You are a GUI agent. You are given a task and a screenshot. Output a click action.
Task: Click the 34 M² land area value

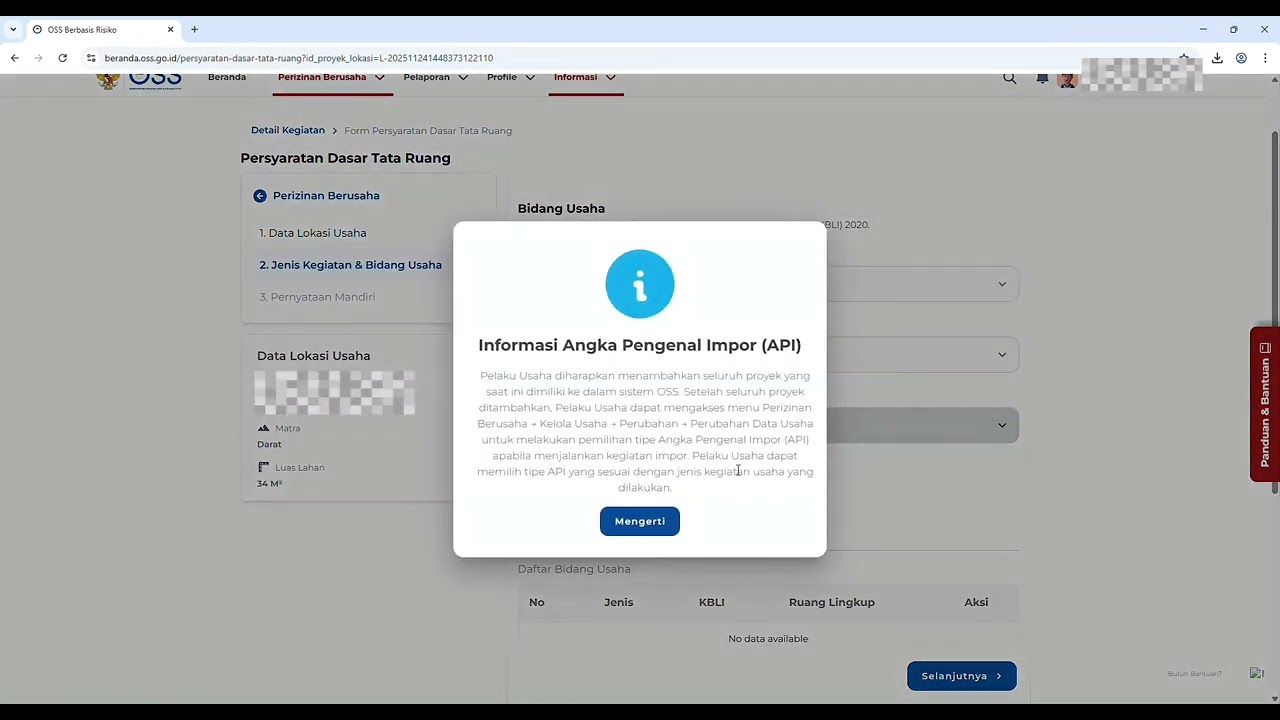(x=269, y=484)
